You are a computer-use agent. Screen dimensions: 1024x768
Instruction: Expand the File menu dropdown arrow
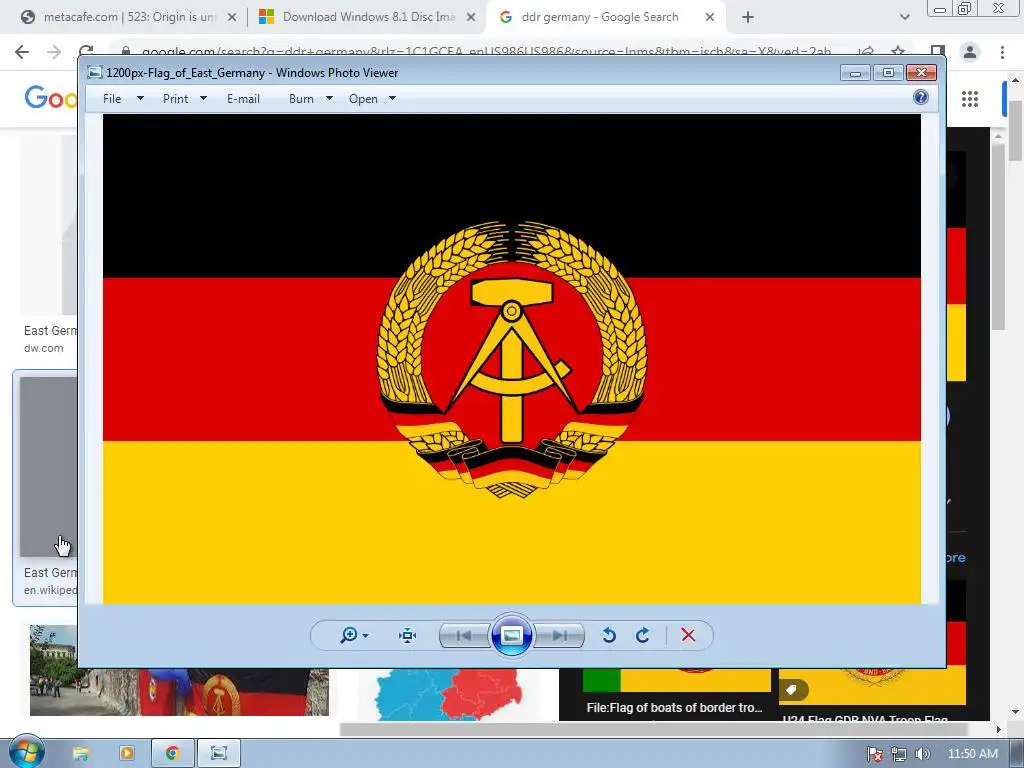tap(140, 99)
